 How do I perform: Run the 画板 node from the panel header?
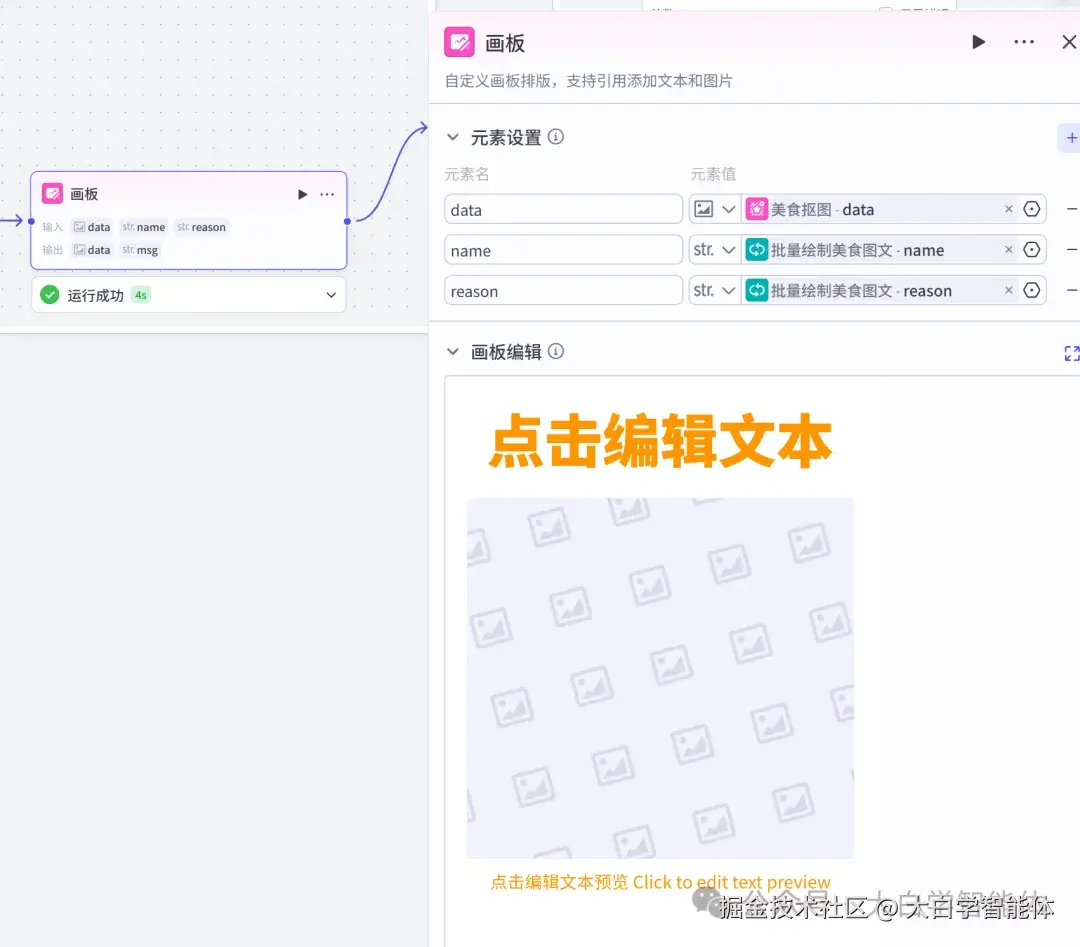[x=978, y=42]
